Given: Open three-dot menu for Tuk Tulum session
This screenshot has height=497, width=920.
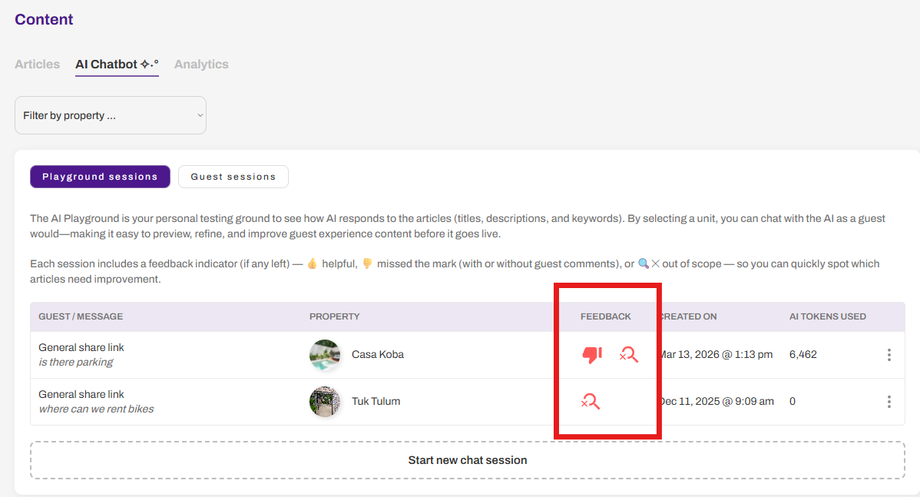Looking at the screenshot, I should (889, 402).
